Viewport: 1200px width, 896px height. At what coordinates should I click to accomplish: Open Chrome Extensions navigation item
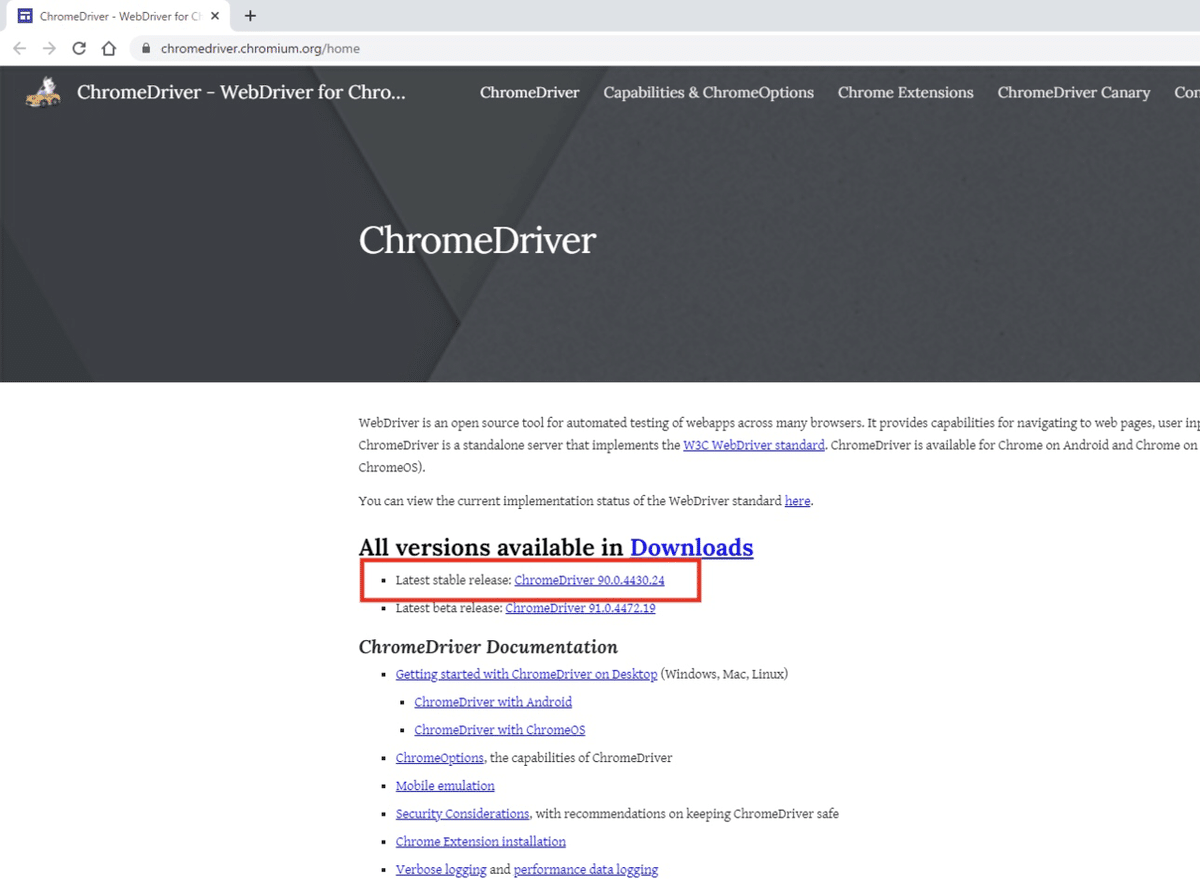point(905,93)
